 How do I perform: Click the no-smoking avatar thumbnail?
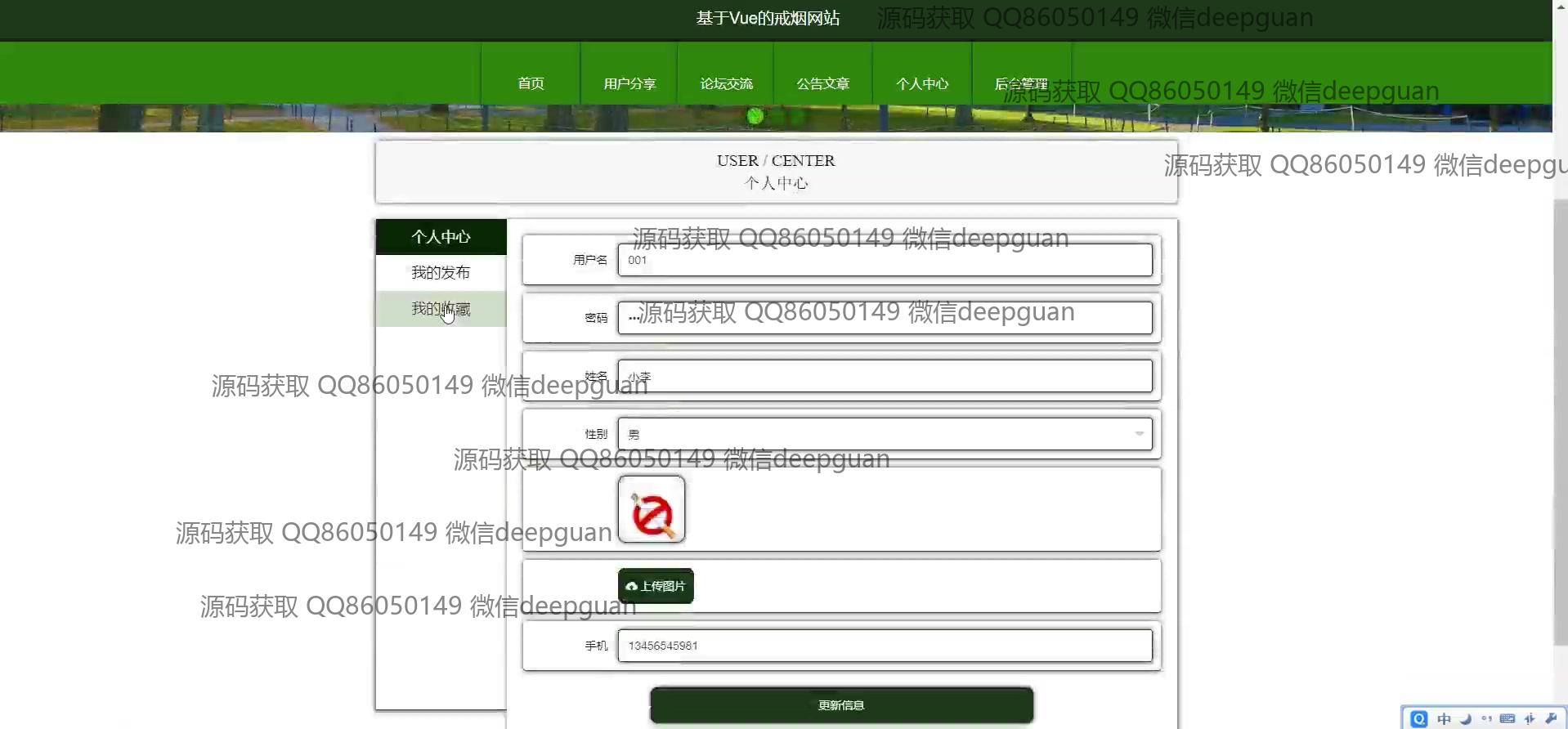(652, 509)
